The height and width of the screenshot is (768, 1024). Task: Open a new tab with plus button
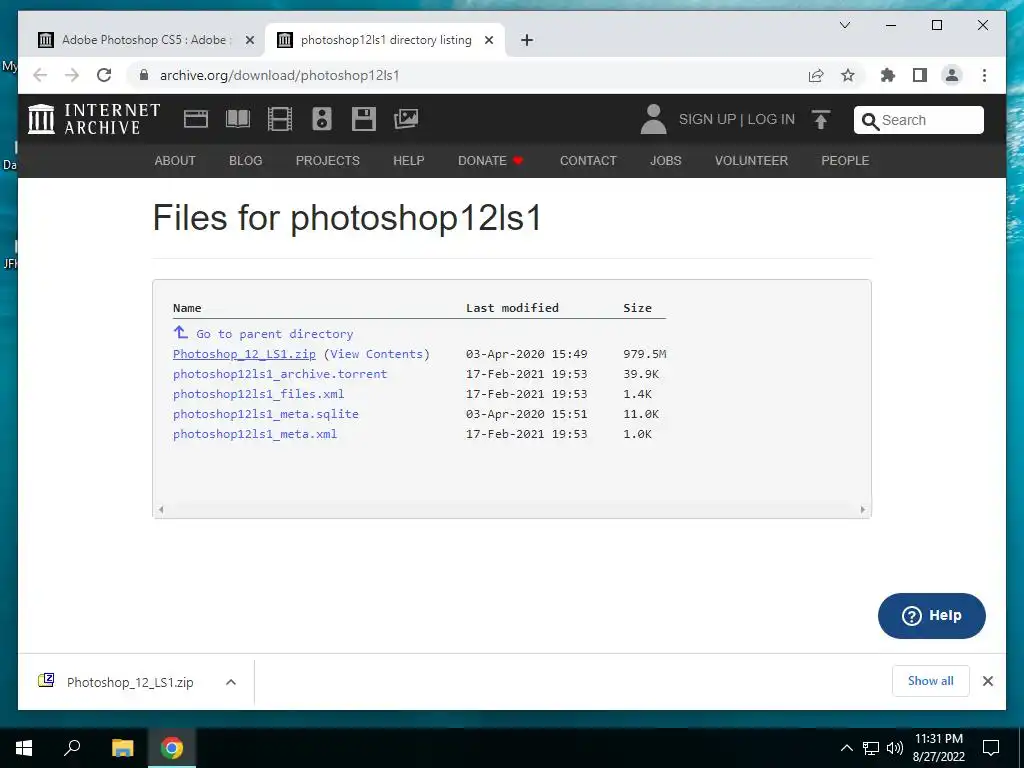pyautogui.click(x=527, y=40)
